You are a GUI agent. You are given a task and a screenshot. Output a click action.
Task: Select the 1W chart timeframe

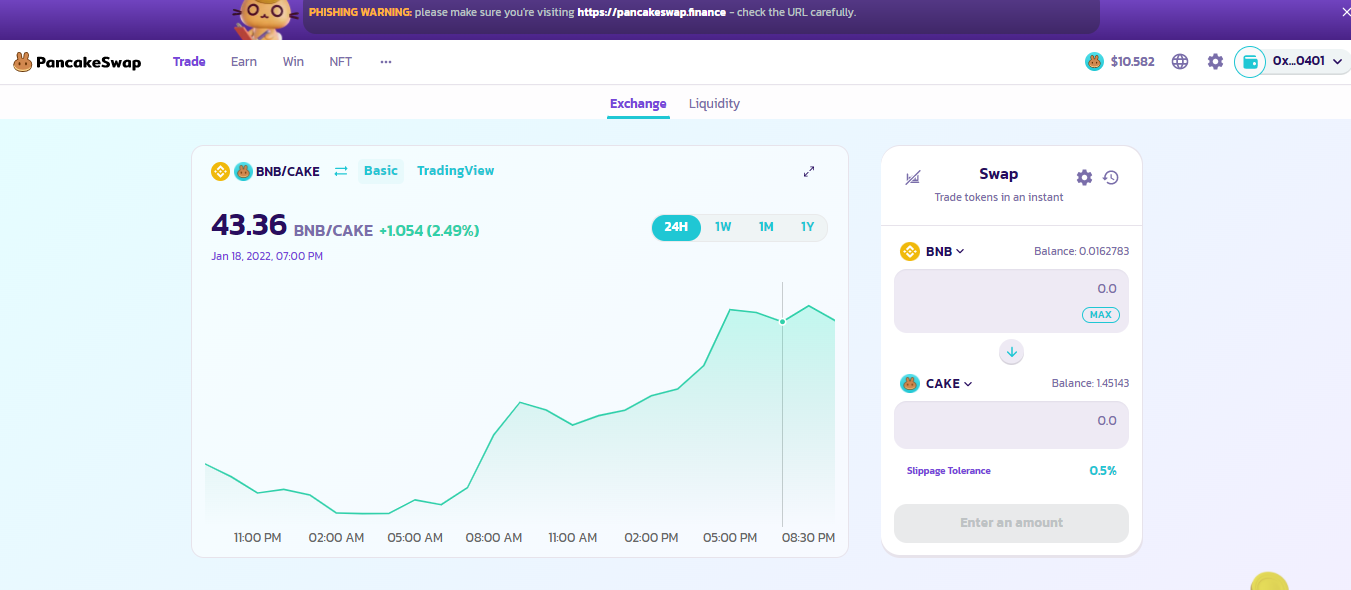(x=723, y=227)
